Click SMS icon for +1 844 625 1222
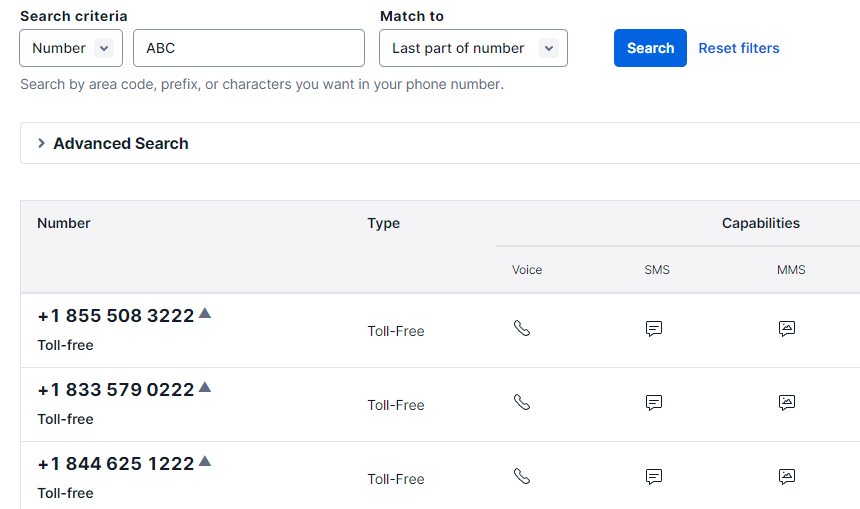This screenshot has width=860, height=509. click(x=654, y=476)
